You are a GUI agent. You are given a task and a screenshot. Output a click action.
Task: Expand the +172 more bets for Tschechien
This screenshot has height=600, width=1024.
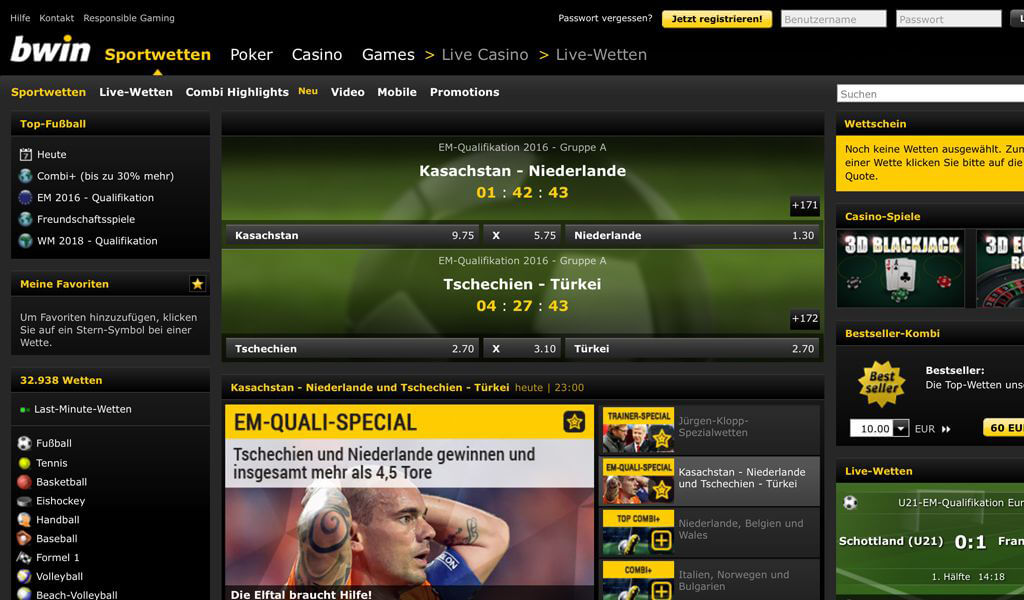(805, 319)
